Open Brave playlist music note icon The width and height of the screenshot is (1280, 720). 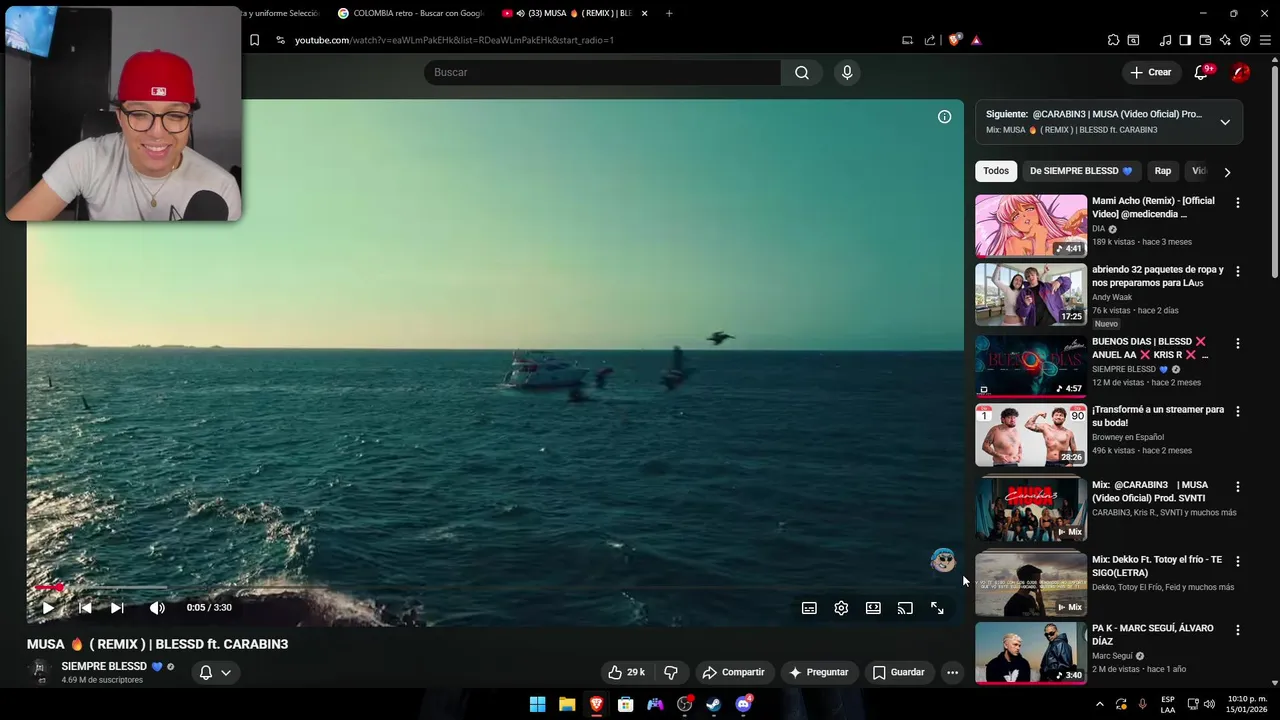tap(1165, 40)
